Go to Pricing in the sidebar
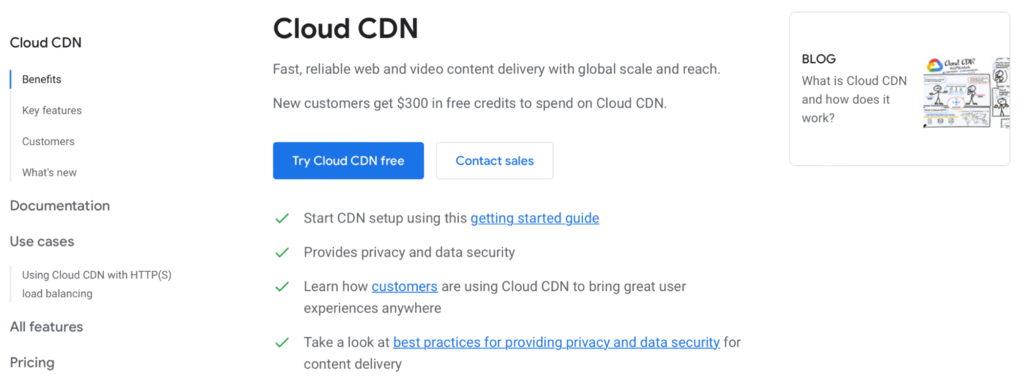 point(32,362)
